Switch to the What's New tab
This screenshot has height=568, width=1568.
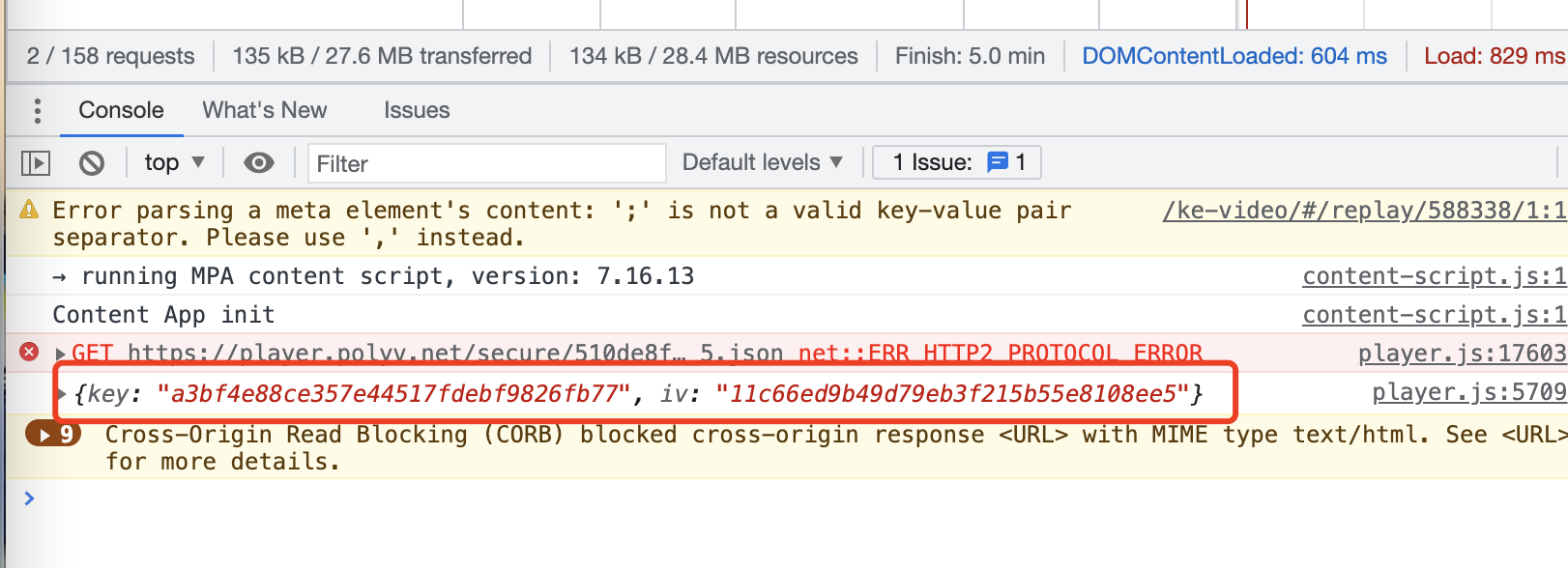pyautogui.click(x=265, y=110)
